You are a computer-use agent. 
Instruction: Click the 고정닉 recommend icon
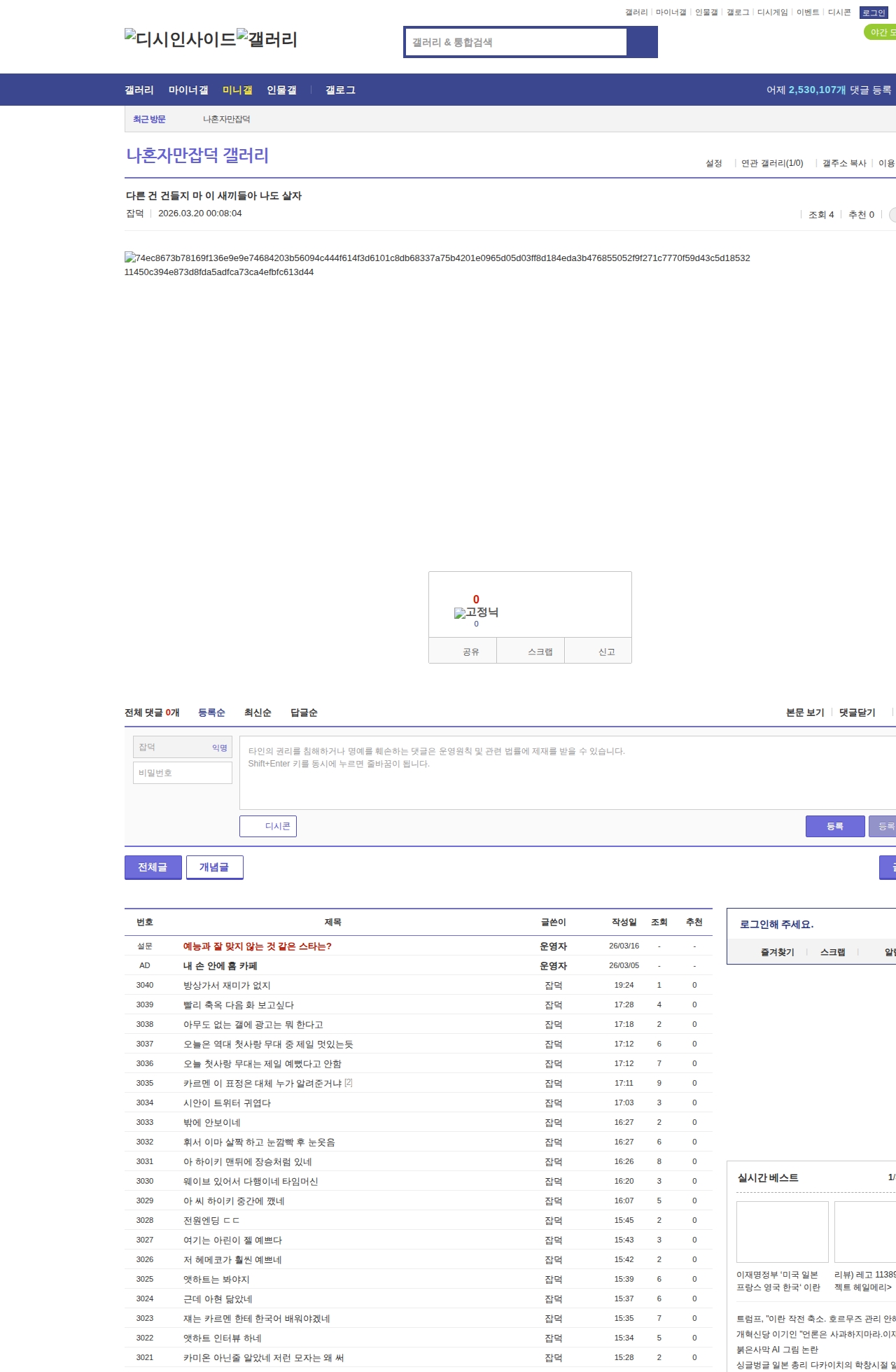[476, 612]
